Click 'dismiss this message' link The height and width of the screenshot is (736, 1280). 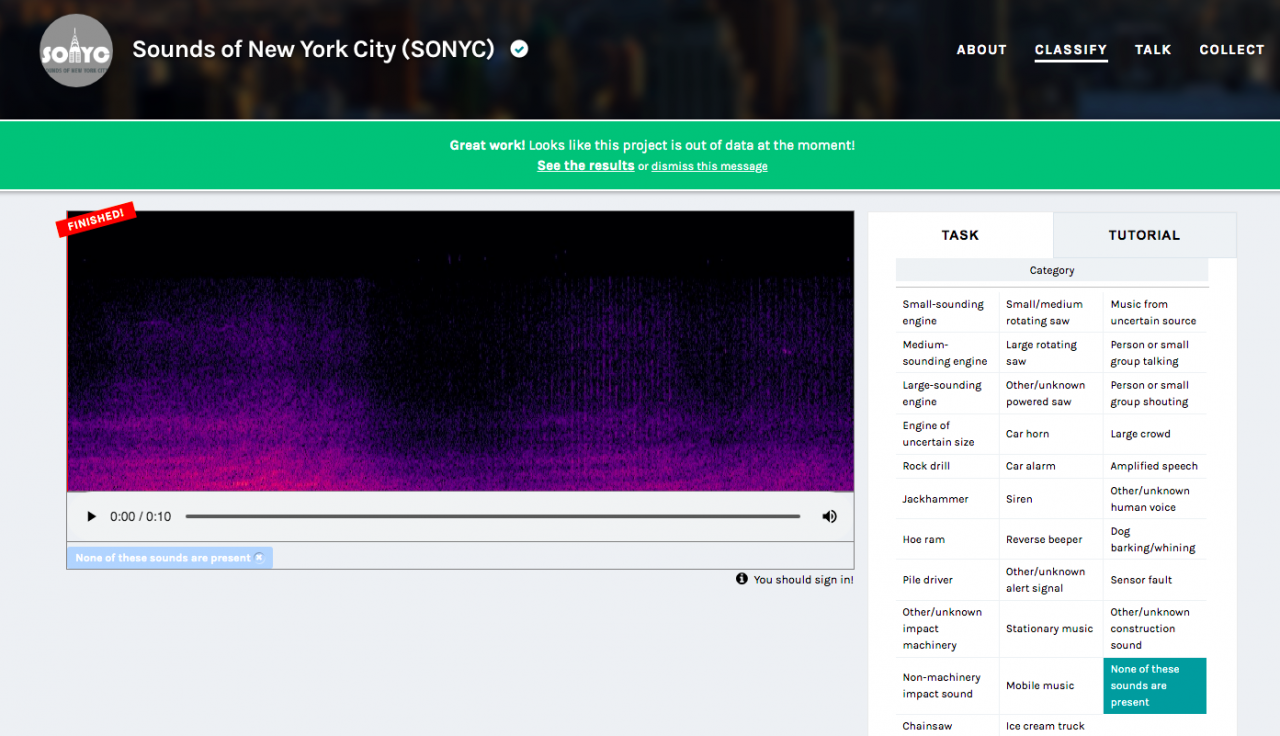pos(710,166)
